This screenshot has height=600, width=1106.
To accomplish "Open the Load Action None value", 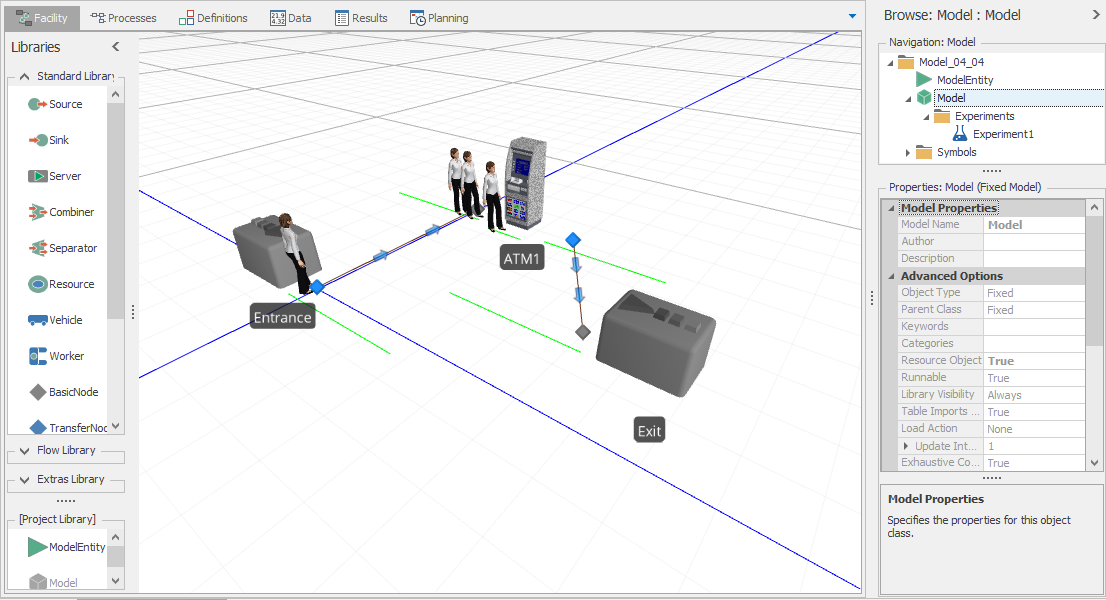I will [x=1034, y=429].
